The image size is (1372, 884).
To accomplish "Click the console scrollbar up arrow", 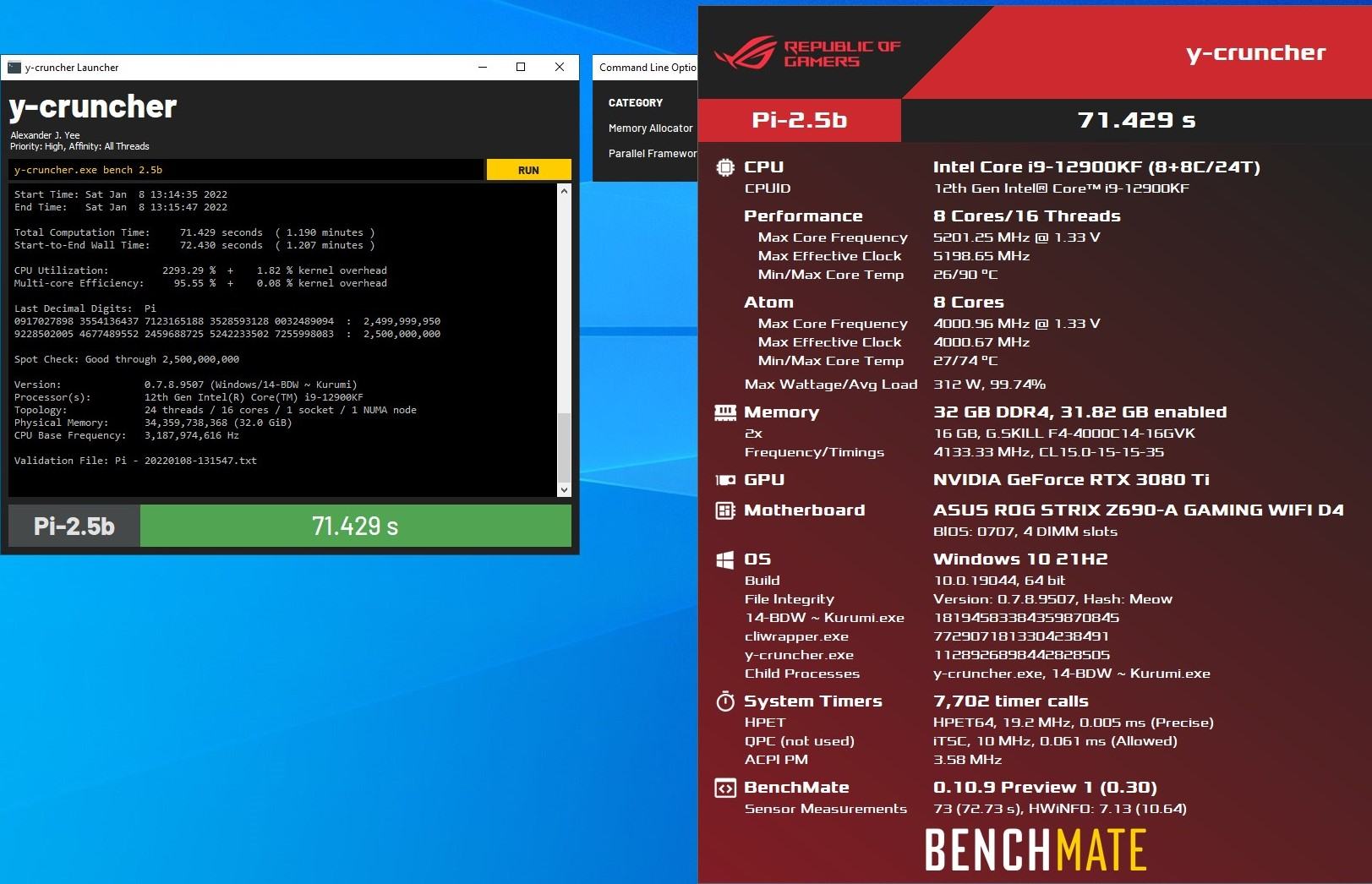I will coord(564,191).
